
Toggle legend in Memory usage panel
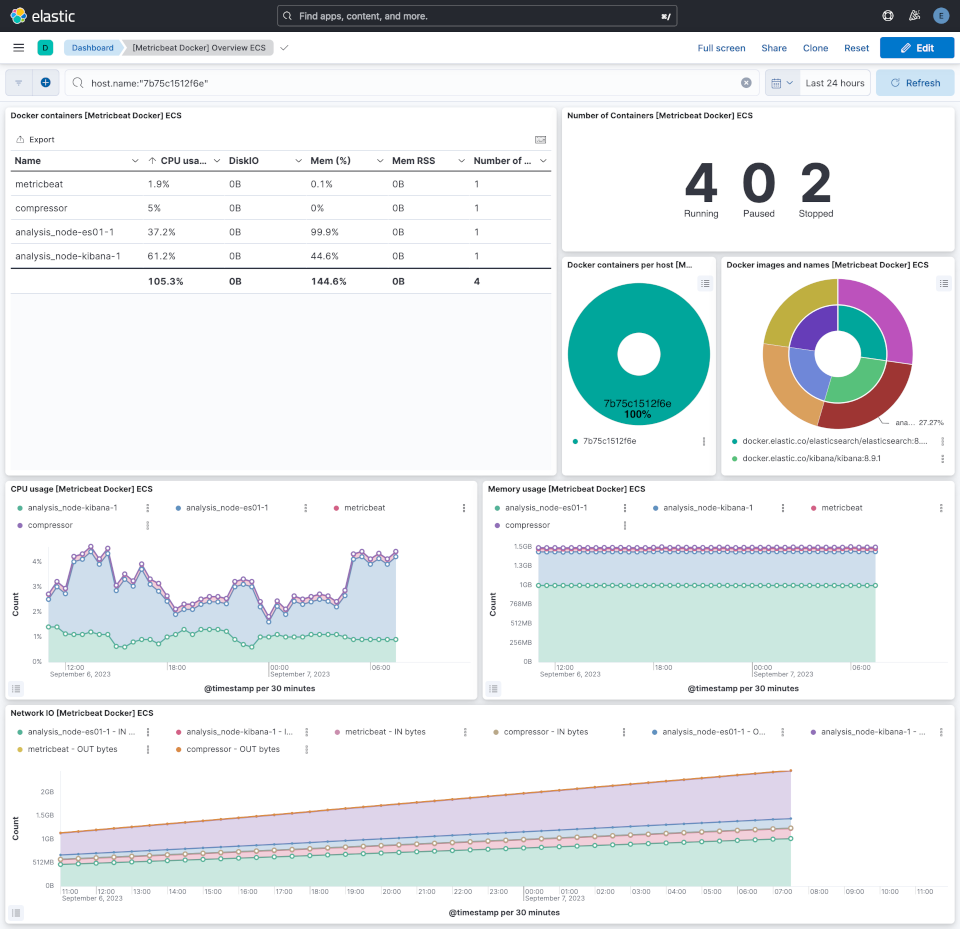tap(493, 689)
